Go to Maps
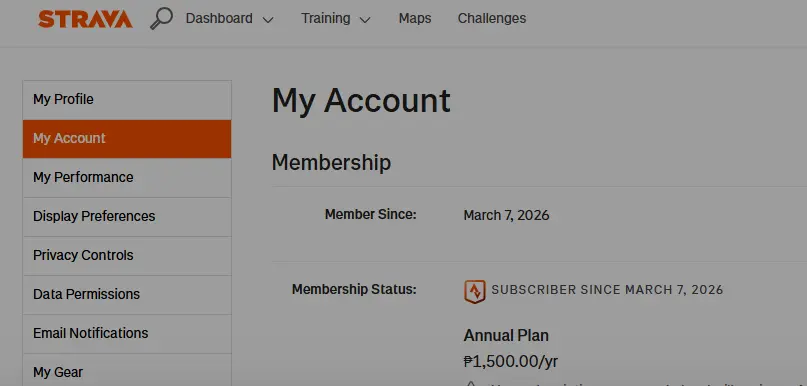 coord(415,19)
